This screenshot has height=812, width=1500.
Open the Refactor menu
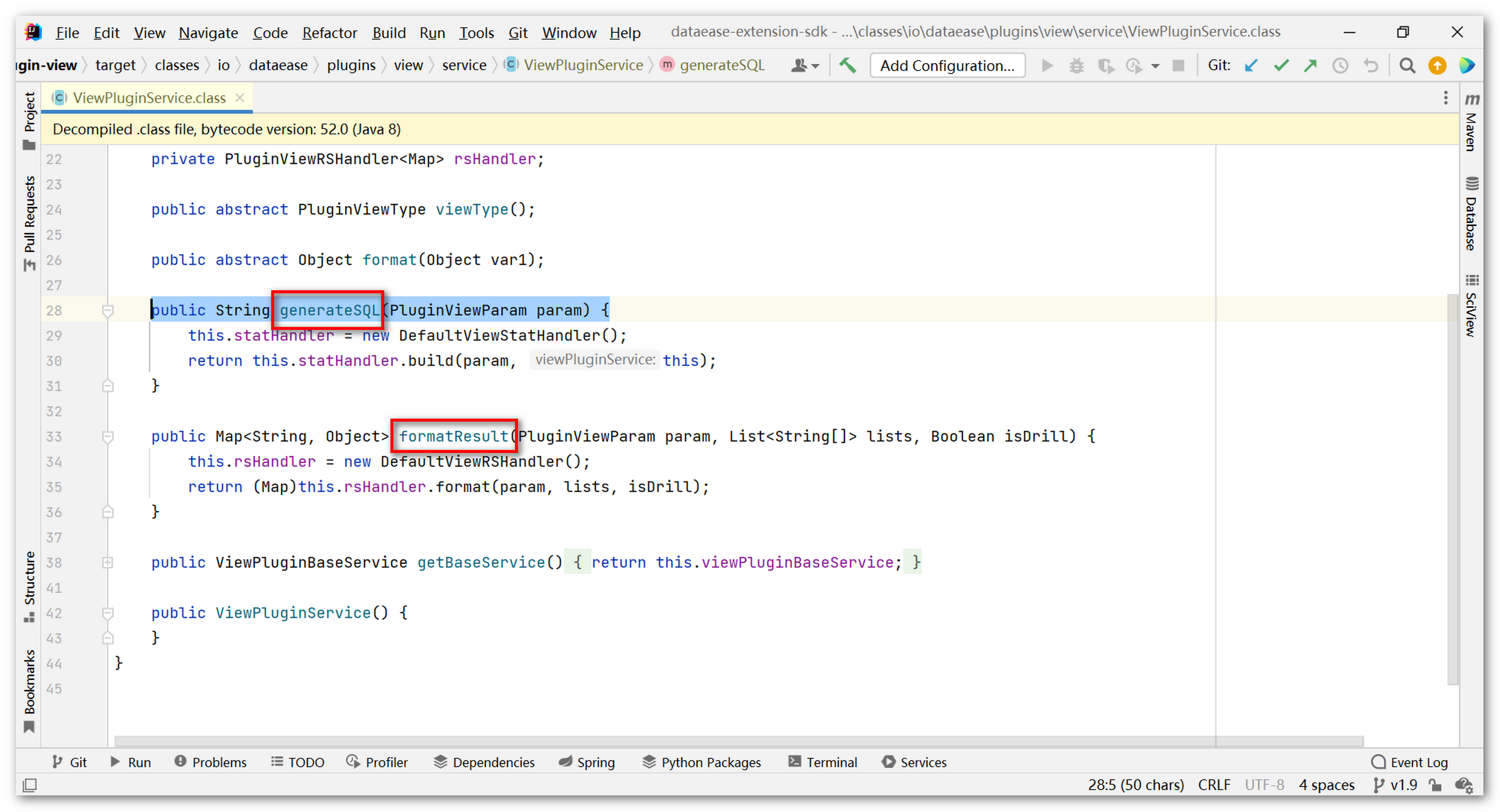click(x=329, y=32)
